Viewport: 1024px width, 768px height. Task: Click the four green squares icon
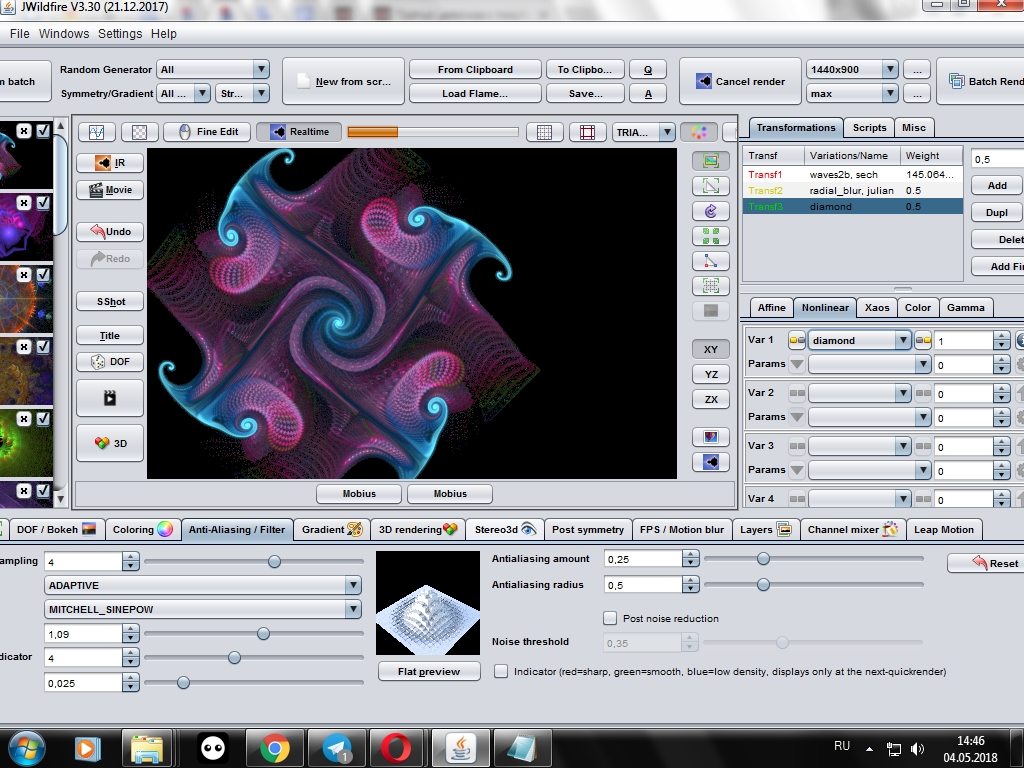(711, 236)
